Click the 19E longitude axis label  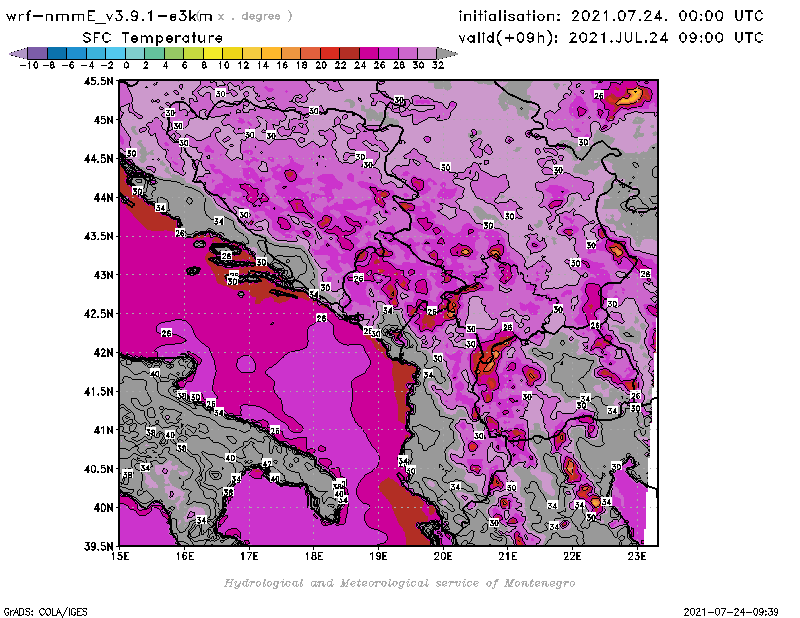tap(379, 555)
